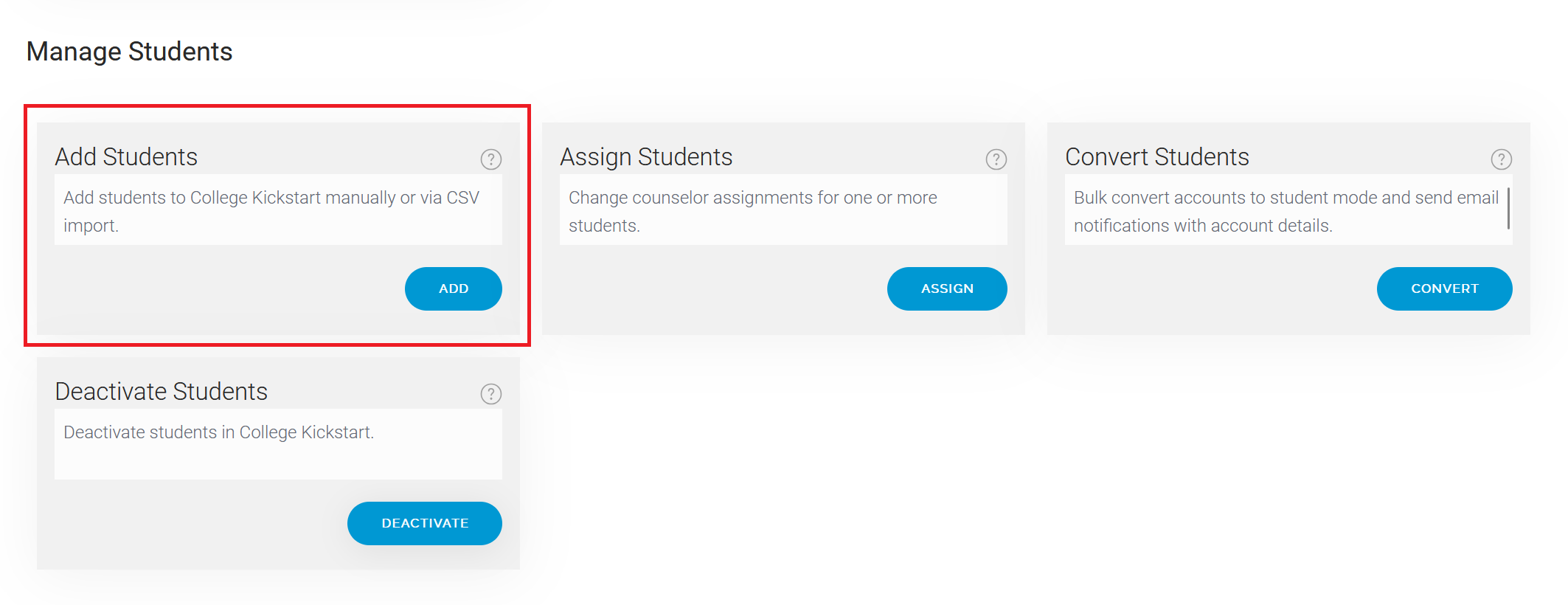Select the Deactivate Students card title

tap(162, 391)
